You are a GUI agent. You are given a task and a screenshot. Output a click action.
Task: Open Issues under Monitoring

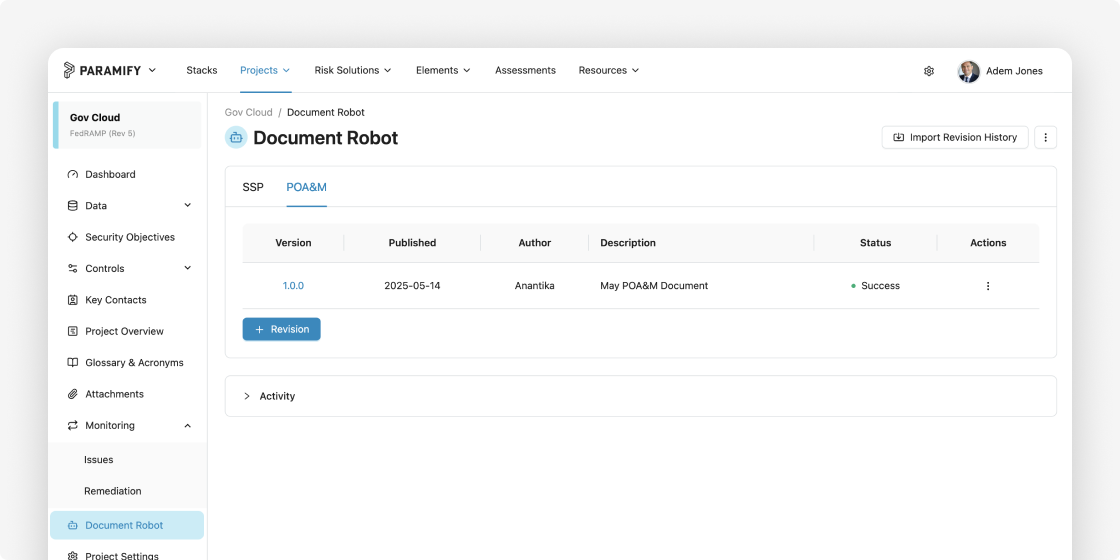[x=99, y=460]
